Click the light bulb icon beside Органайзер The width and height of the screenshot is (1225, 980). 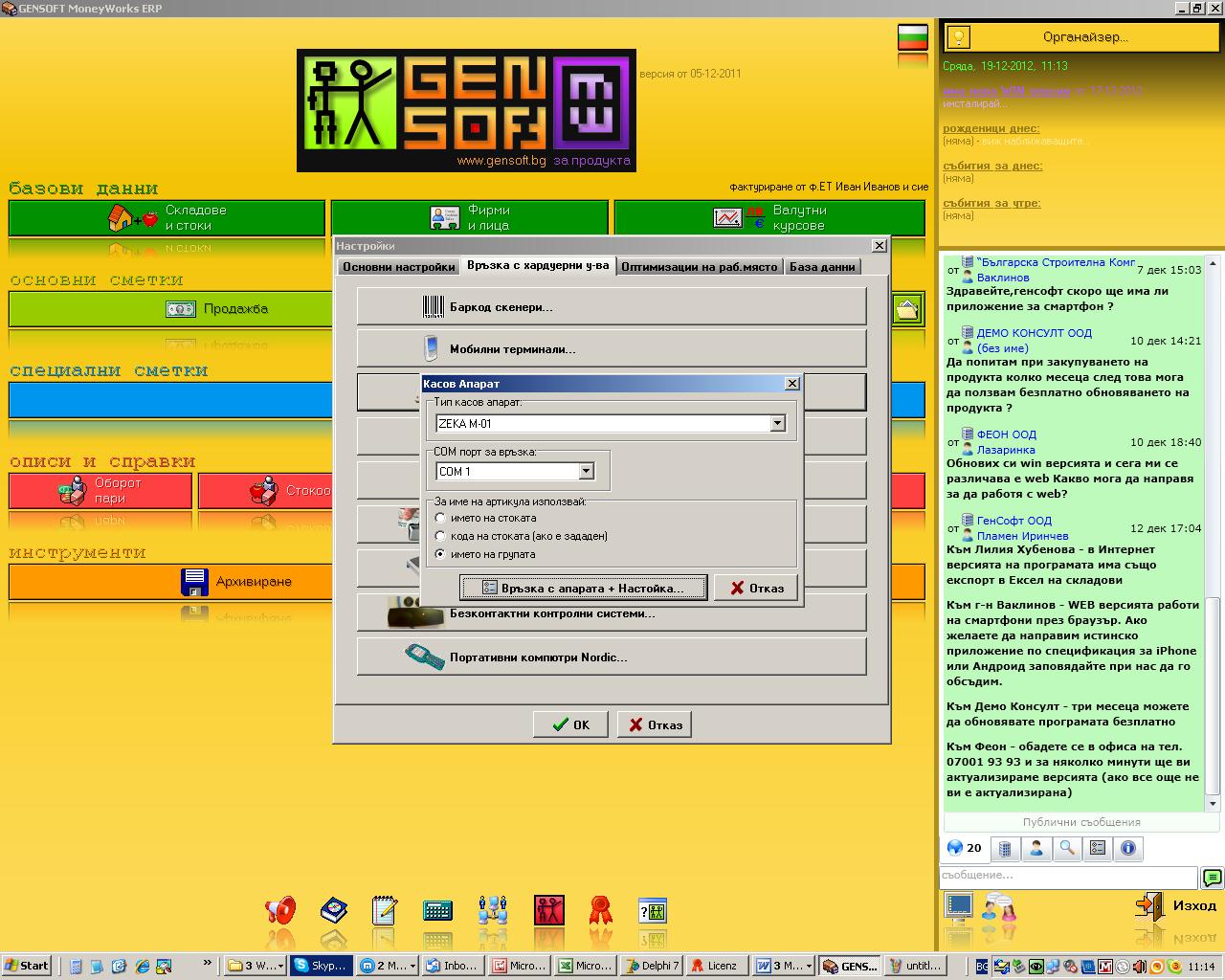(958, 37)
